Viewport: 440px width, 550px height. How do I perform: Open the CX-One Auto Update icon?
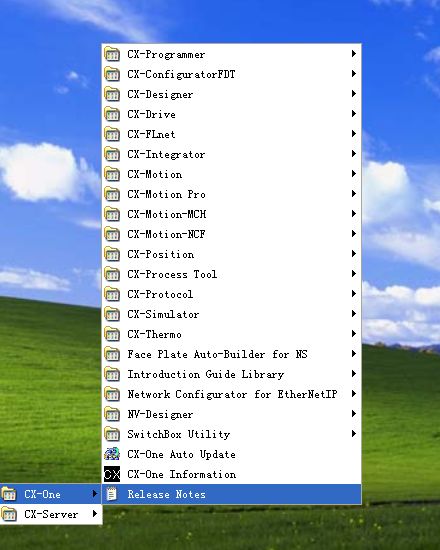[x=112, y=454]
